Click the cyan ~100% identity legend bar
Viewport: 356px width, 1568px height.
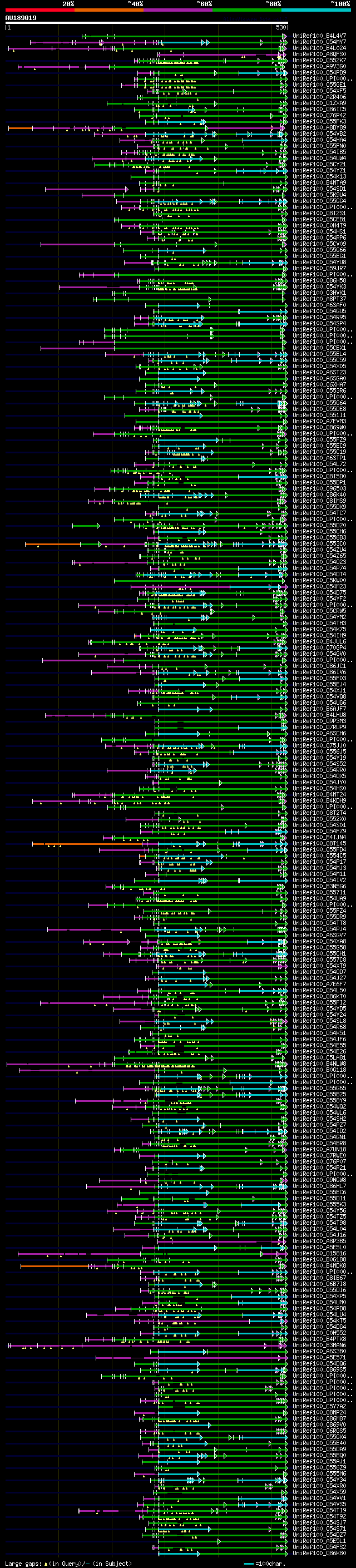click(317, 10)
